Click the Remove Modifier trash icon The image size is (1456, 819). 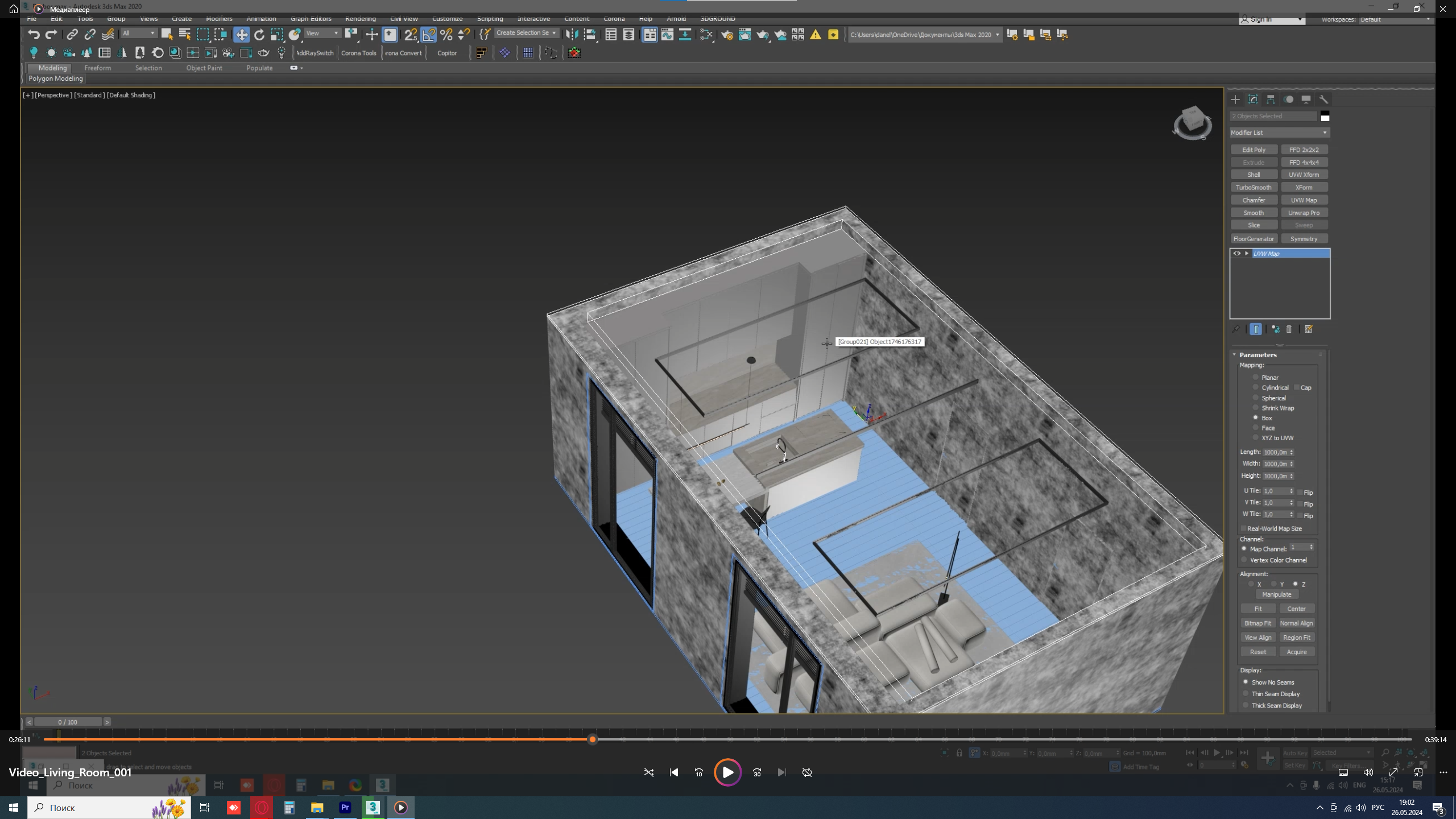tap(1289, 329)
